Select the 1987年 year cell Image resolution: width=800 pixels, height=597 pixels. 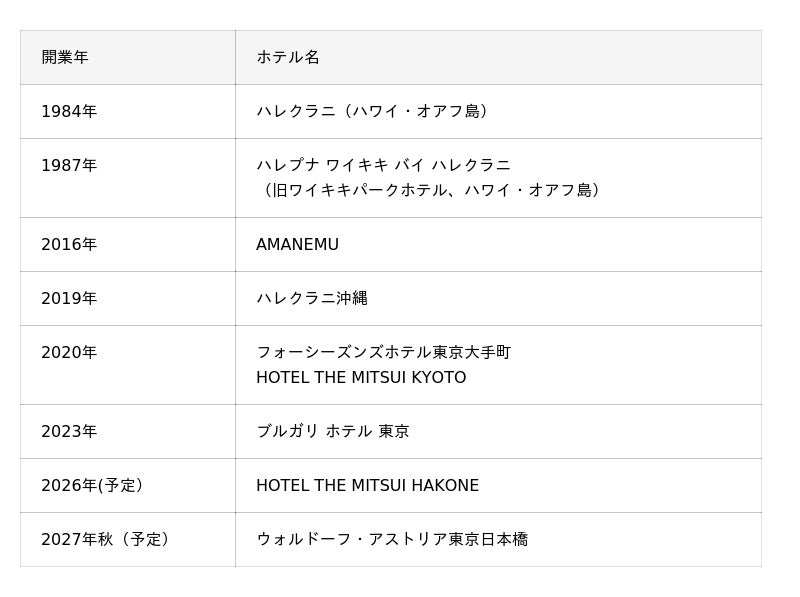point(69,165)
